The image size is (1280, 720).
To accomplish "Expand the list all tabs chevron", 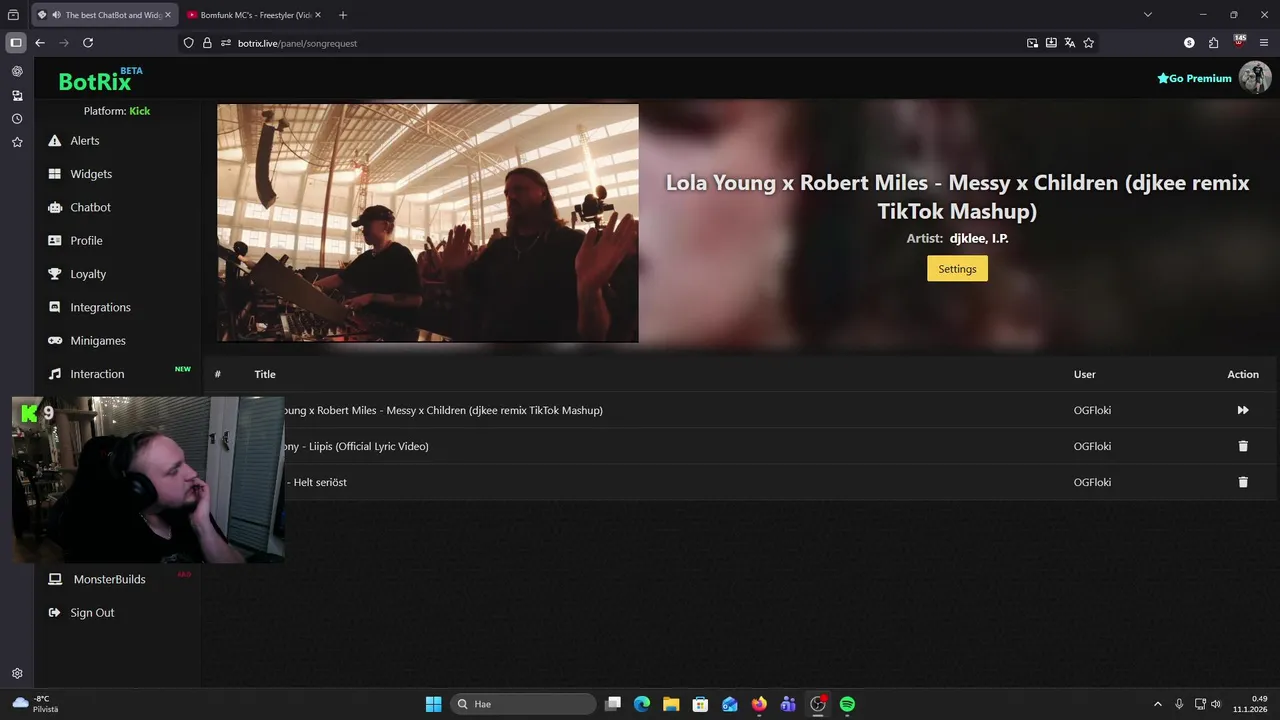I will [x=1148, y=15].
